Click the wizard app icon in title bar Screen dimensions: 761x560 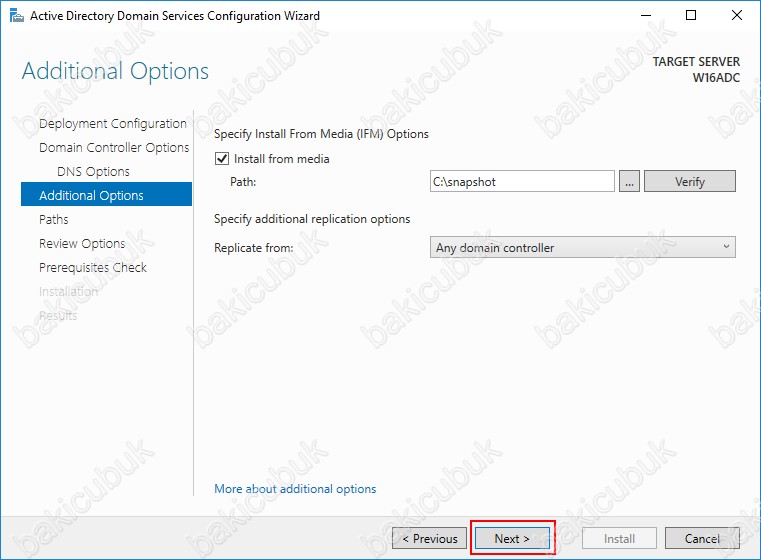17,16
